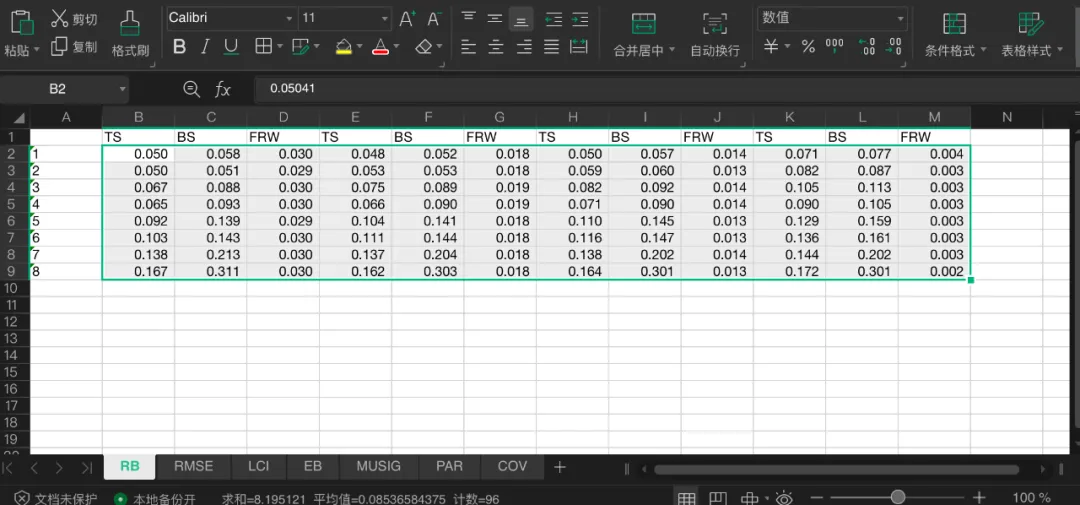Click the zoom in plus button
The width and height of the screenshot is (1080, 505).
979,497
